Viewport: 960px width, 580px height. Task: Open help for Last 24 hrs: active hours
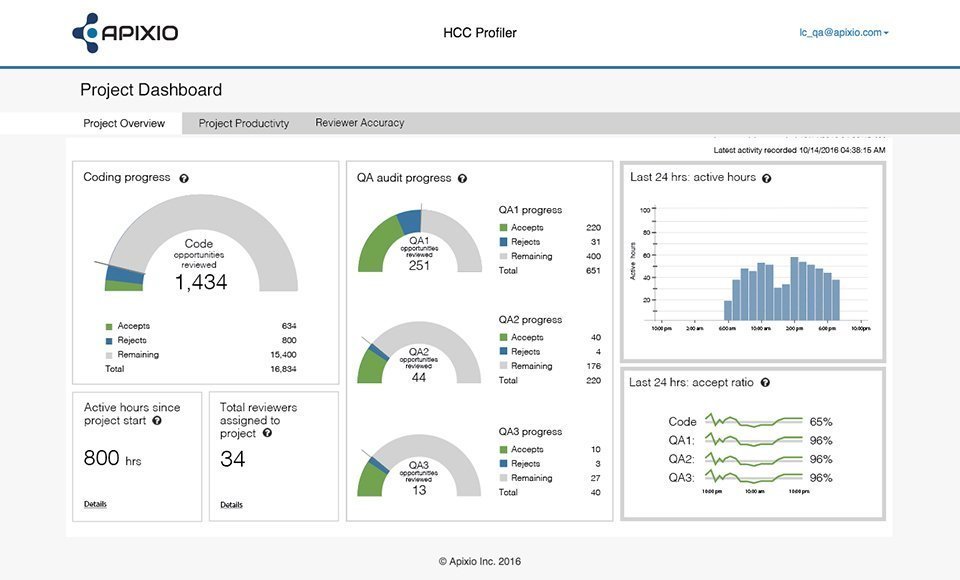(x=765, y=177)
